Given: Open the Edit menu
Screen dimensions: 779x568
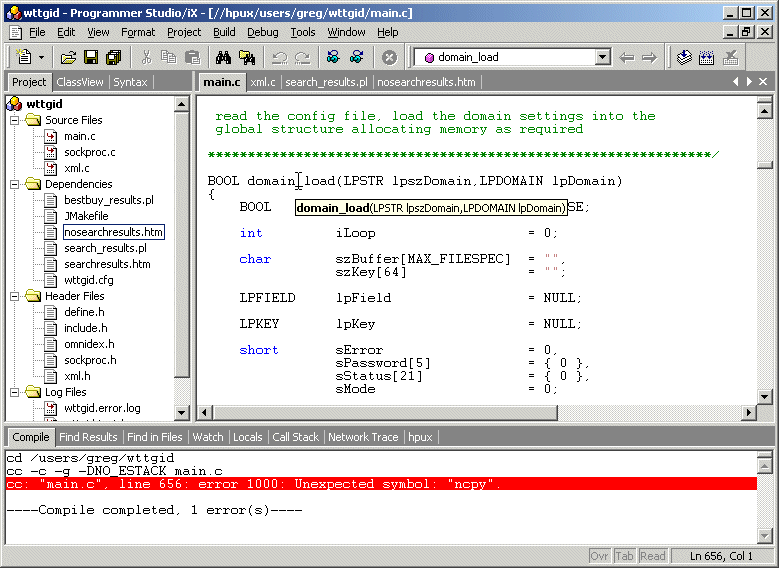Looking at the screenshot, I should pyautogui.click(x=66, y=32).
